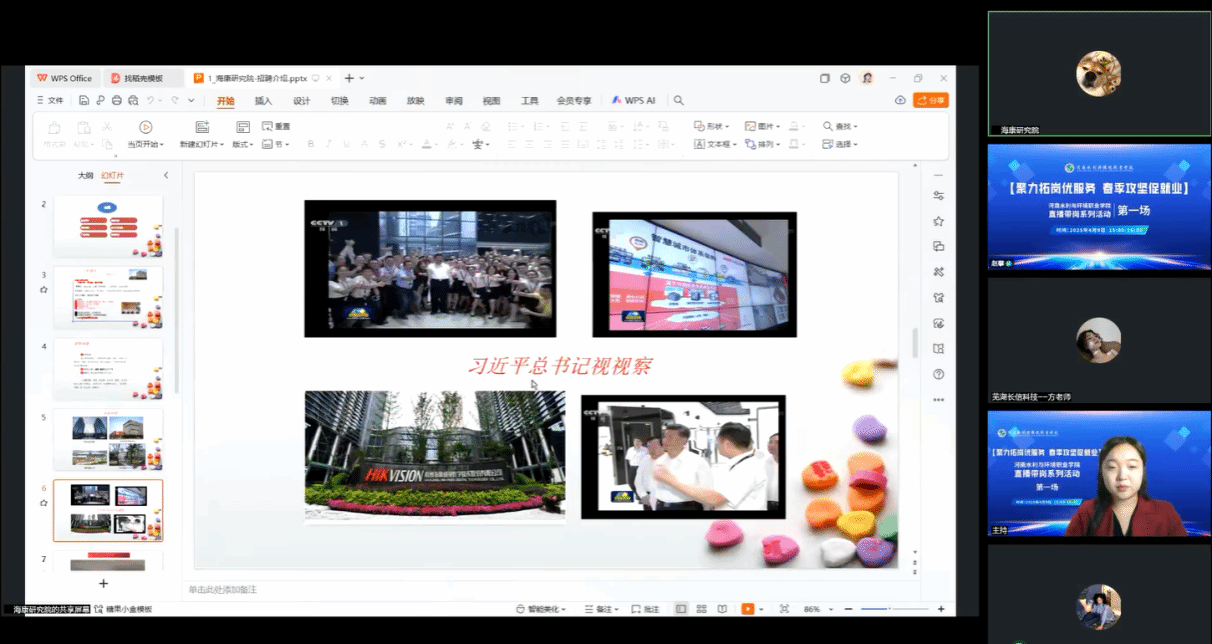Switch to 幻灯片 slides panel tab
This screenshot has height=644, width=1212.
[x=113, y=175]
